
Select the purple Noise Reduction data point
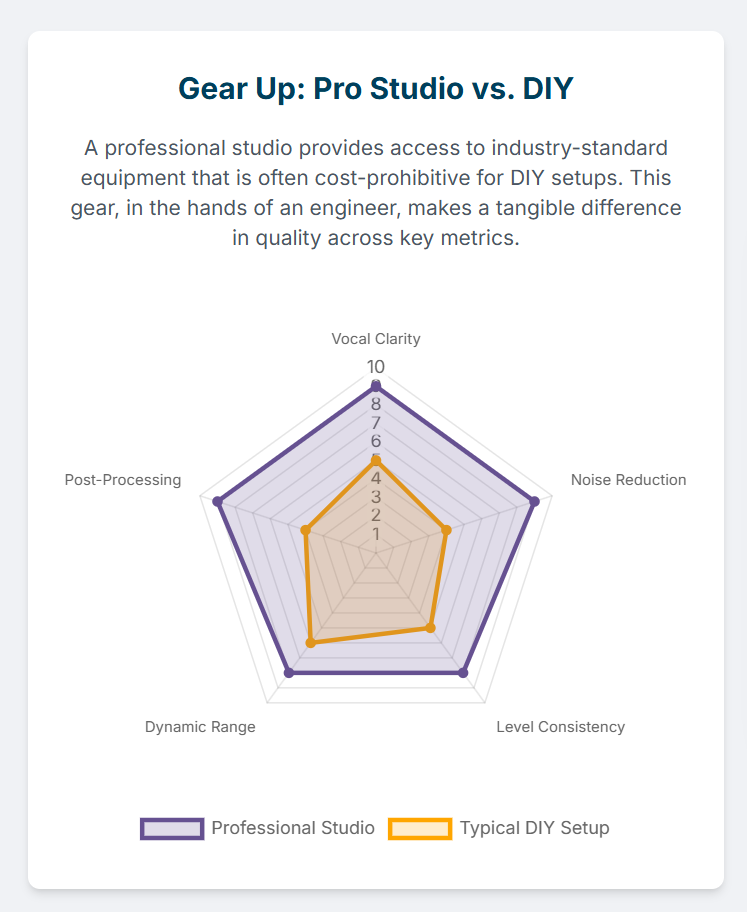click(535, 501)
